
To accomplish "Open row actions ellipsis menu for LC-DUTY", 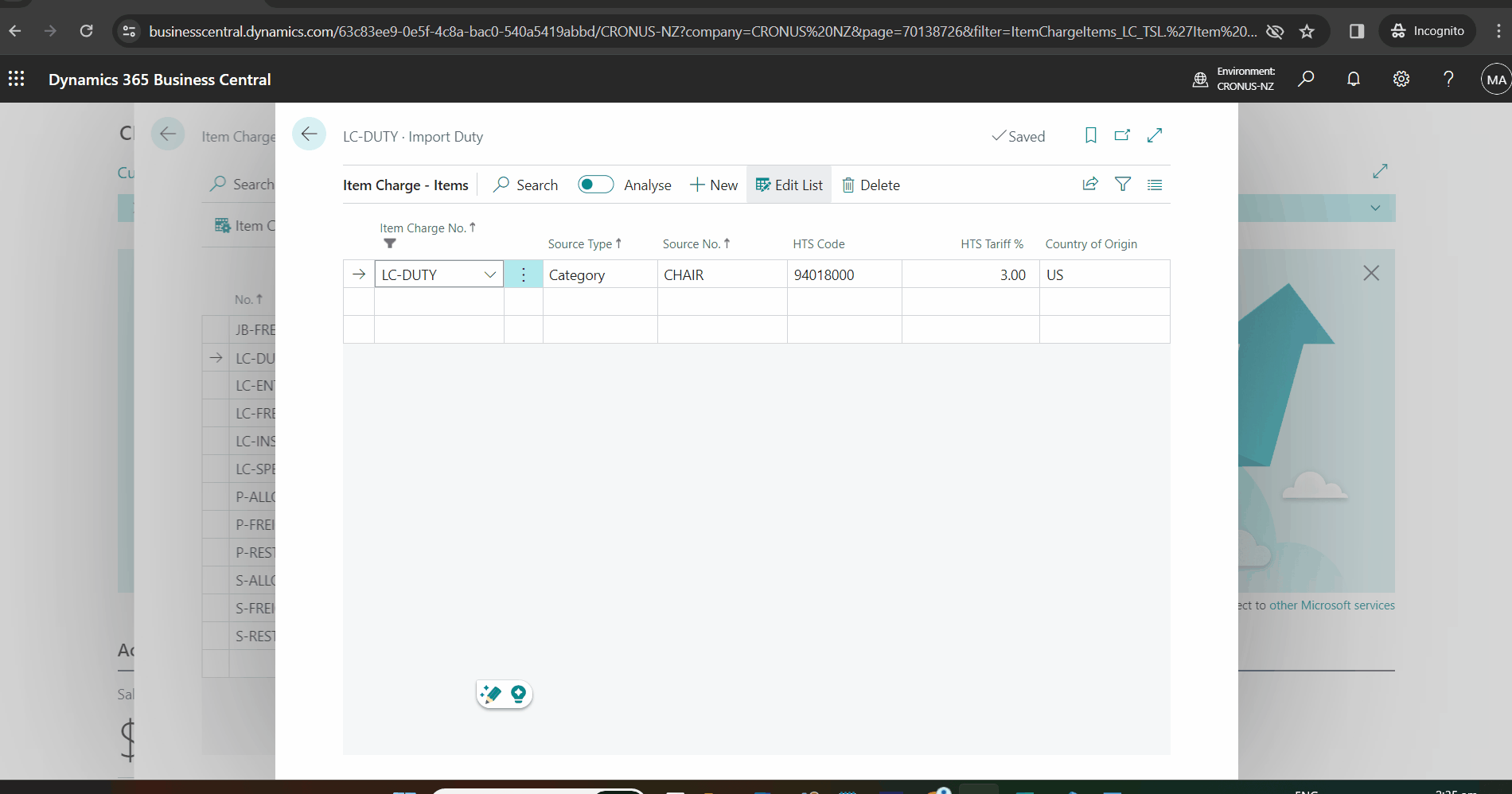I will [x=523, y=274].
